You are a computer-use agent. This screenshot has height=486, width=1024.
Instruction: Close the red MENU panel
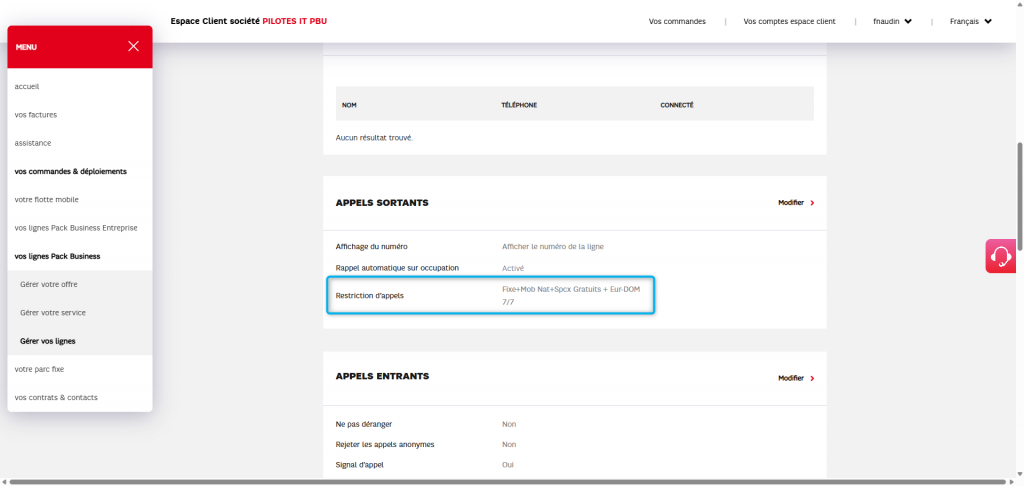[133, 46]
